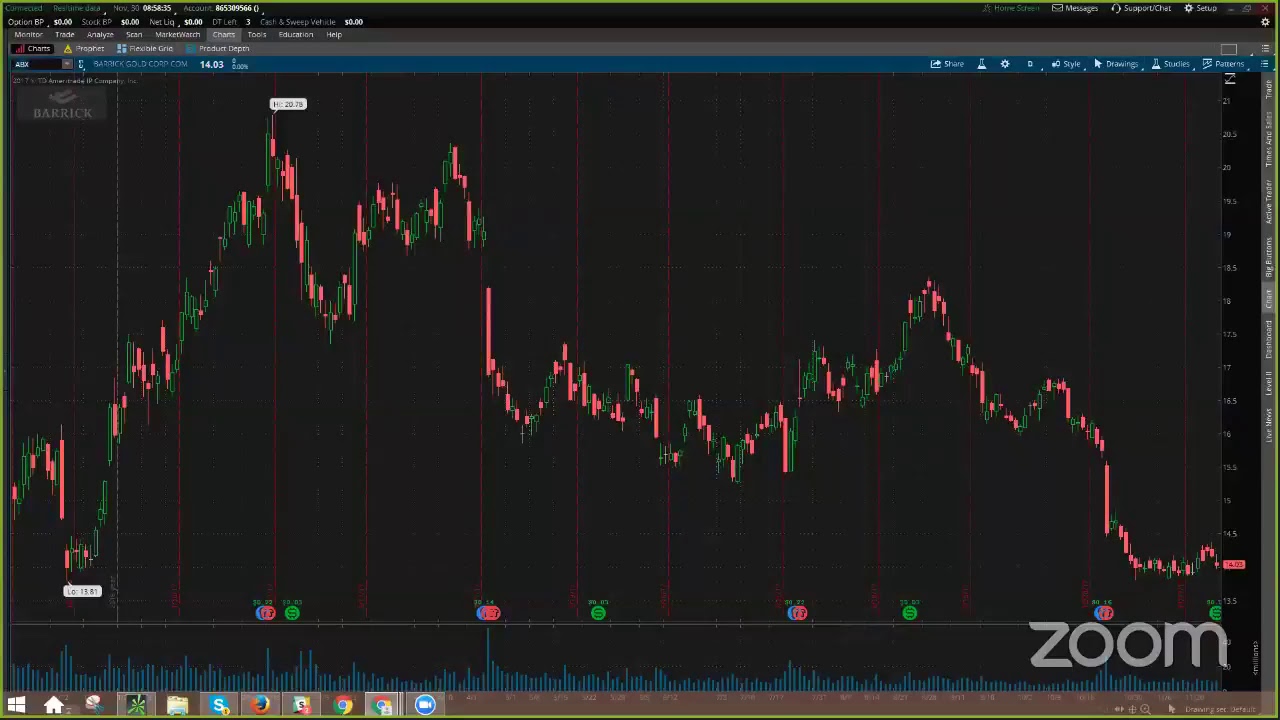Viewport: 1280px width, 720px height.
Task: Open the Tools tab
Action: pyautogui.click(x=256, y=34)
